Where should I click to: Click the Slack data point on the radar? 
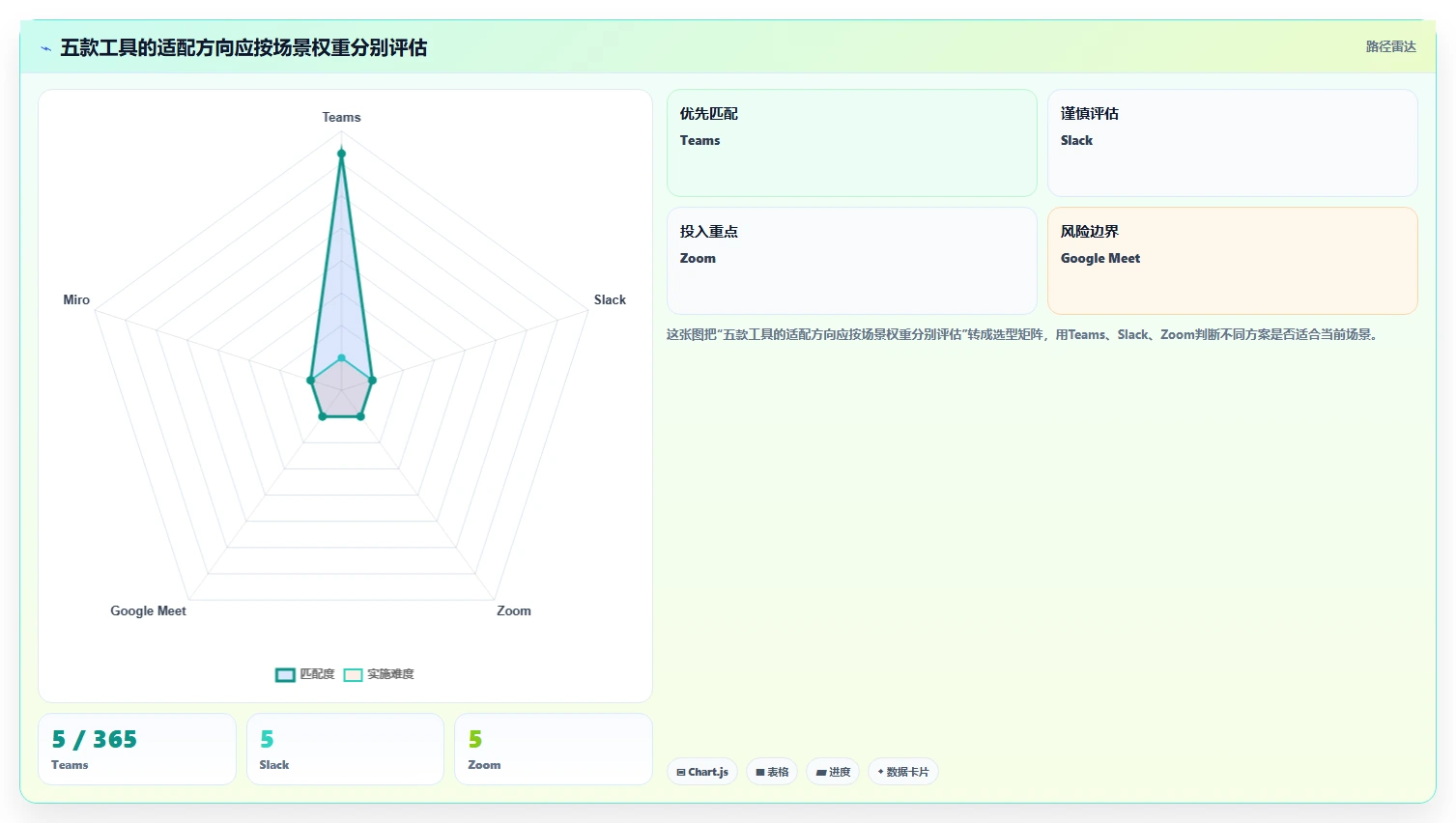372,381
